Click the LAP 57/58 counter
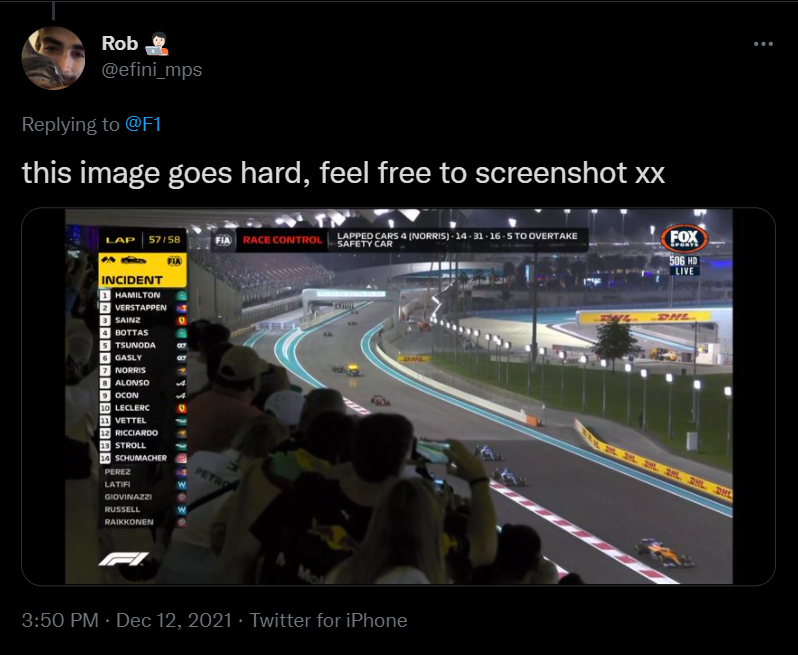This screenshot has width=798, height=655. [x=142, y=240]
